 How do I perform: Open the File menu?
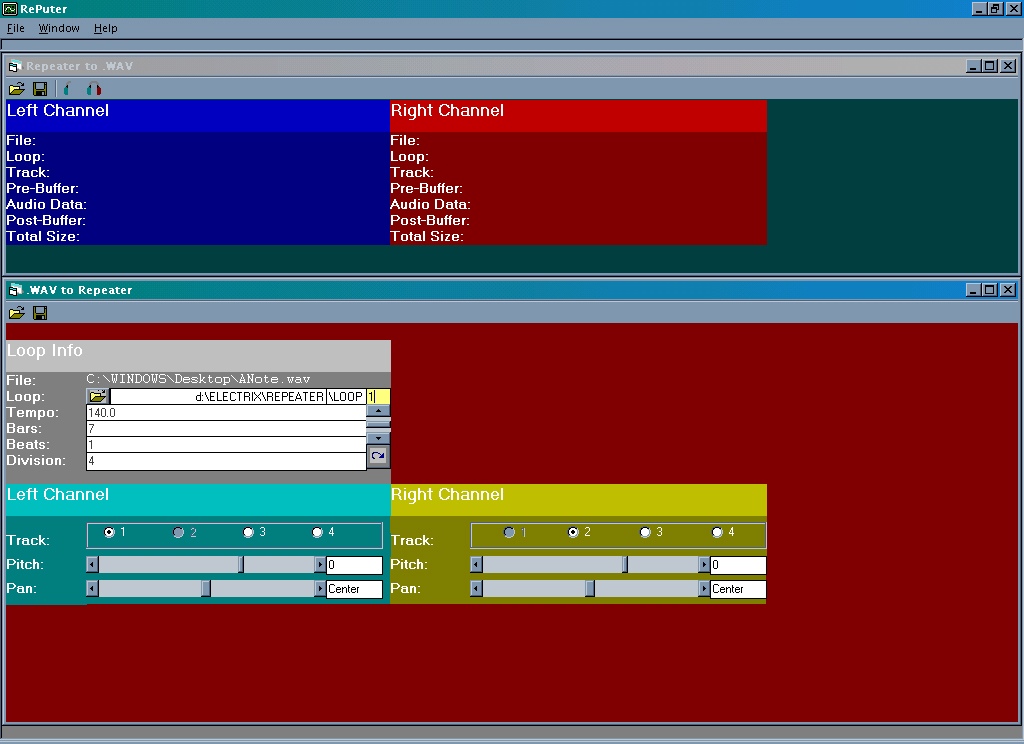point(16,28)
